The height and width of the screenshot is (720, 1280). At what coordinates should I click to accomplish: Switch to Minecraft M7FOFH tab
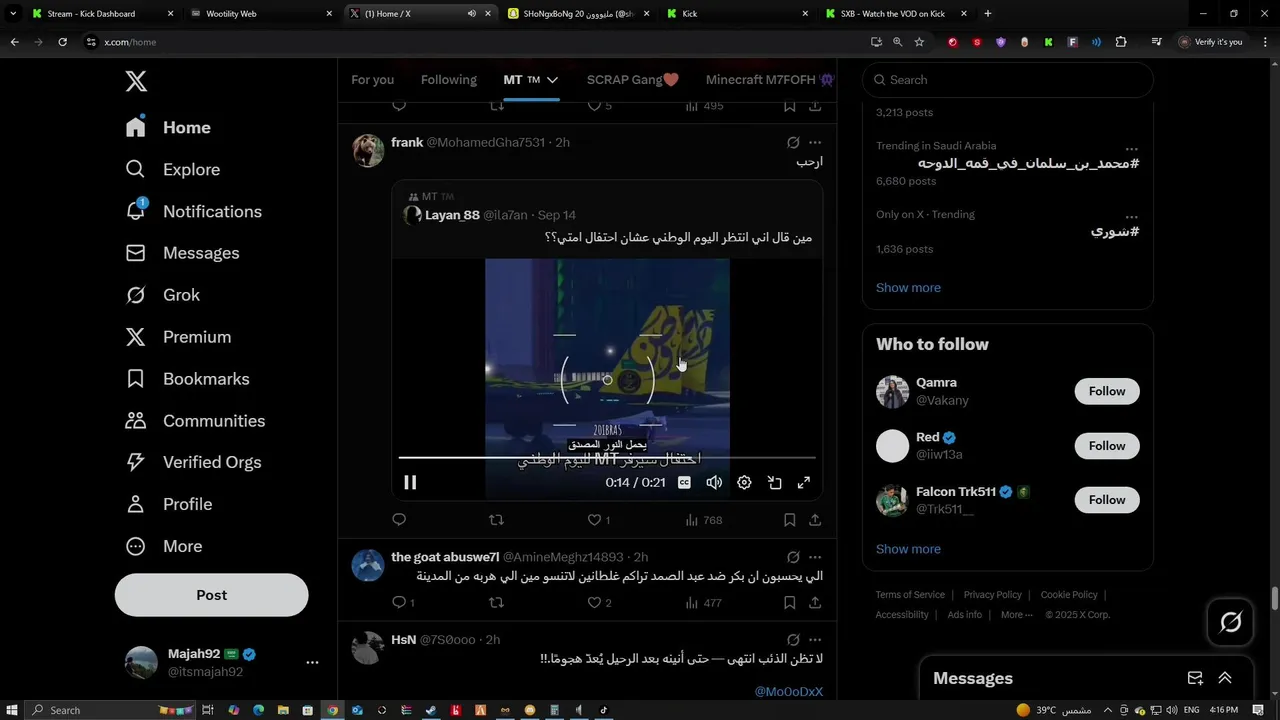coord(770,80)
